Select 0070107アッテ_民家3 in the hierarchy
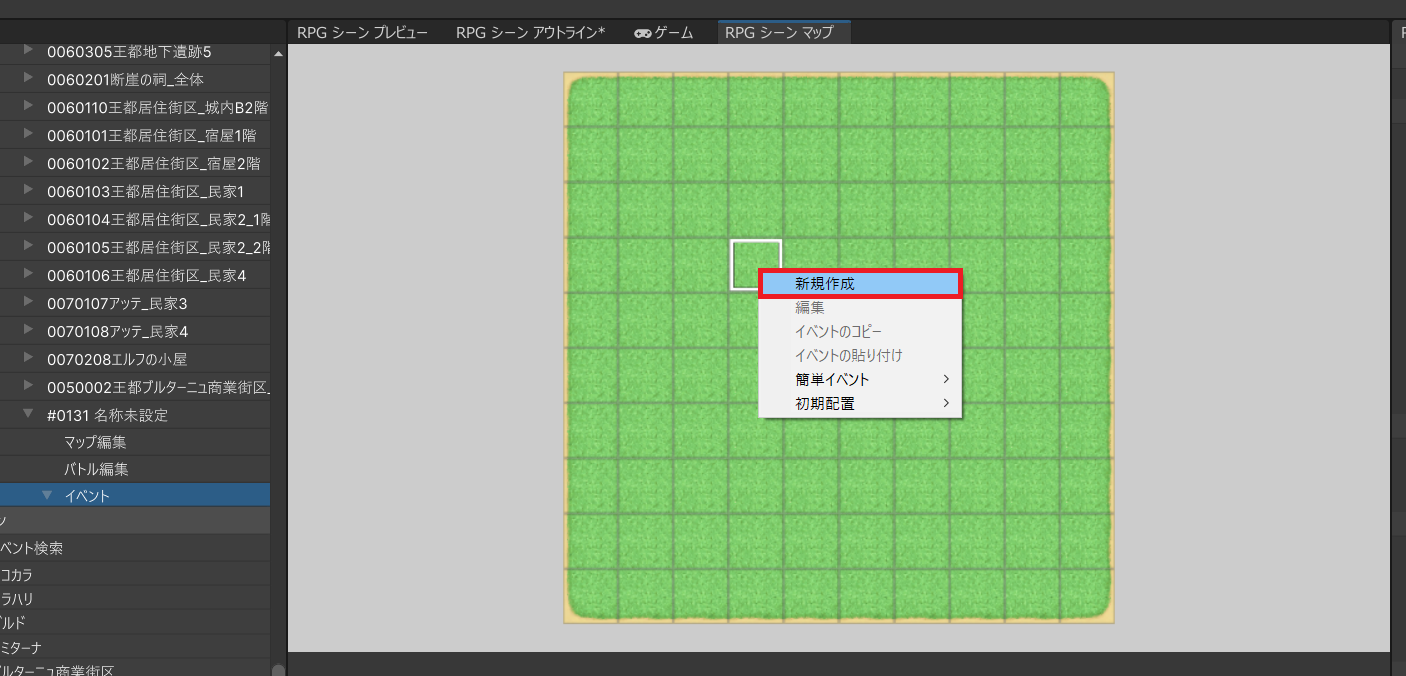 117,303
